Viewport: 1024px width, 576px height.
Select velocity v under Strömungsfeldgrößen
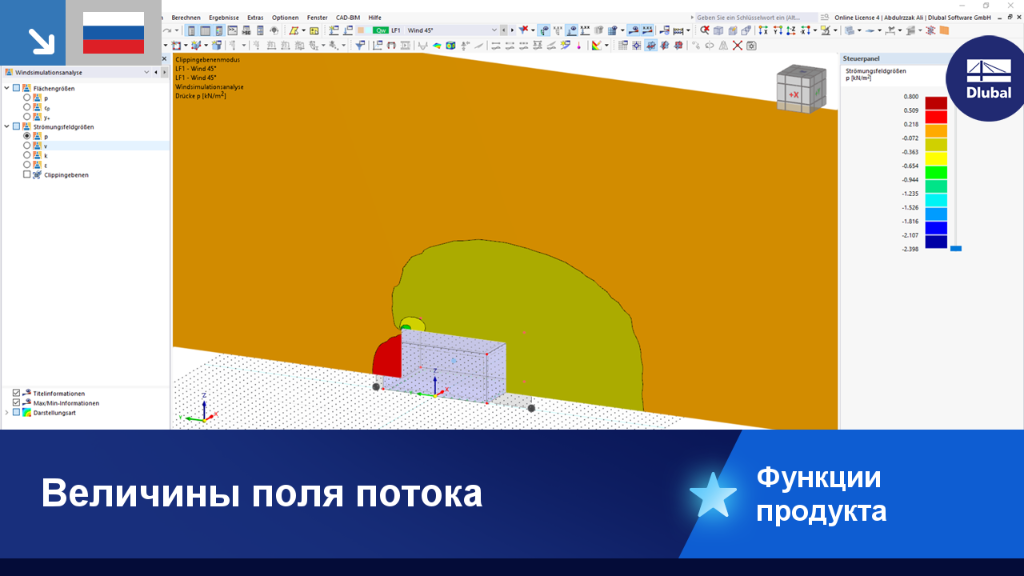pyautogui.click(x=27, y=146)
